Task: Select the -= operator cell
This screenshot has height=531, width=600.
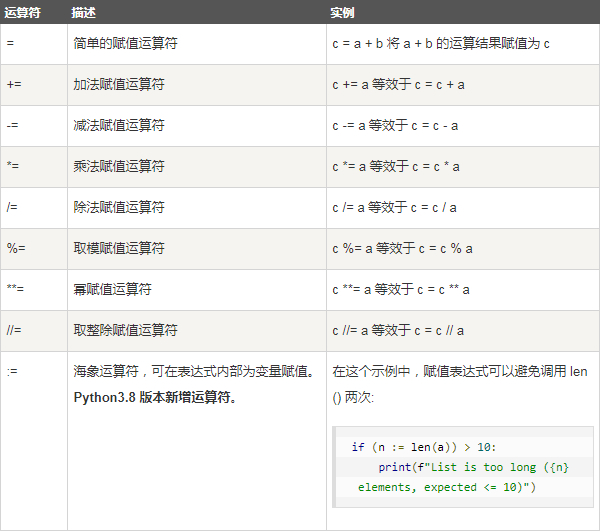Action: pyautogui.click(x=13, y=126)
